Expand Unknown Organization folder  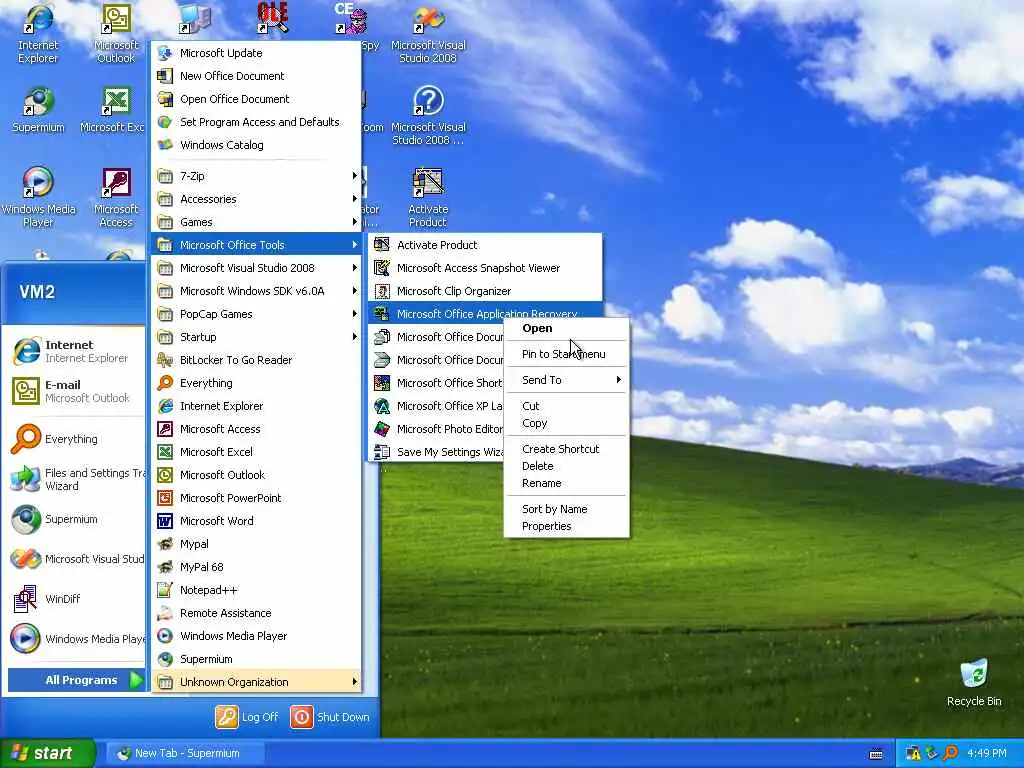256,682
